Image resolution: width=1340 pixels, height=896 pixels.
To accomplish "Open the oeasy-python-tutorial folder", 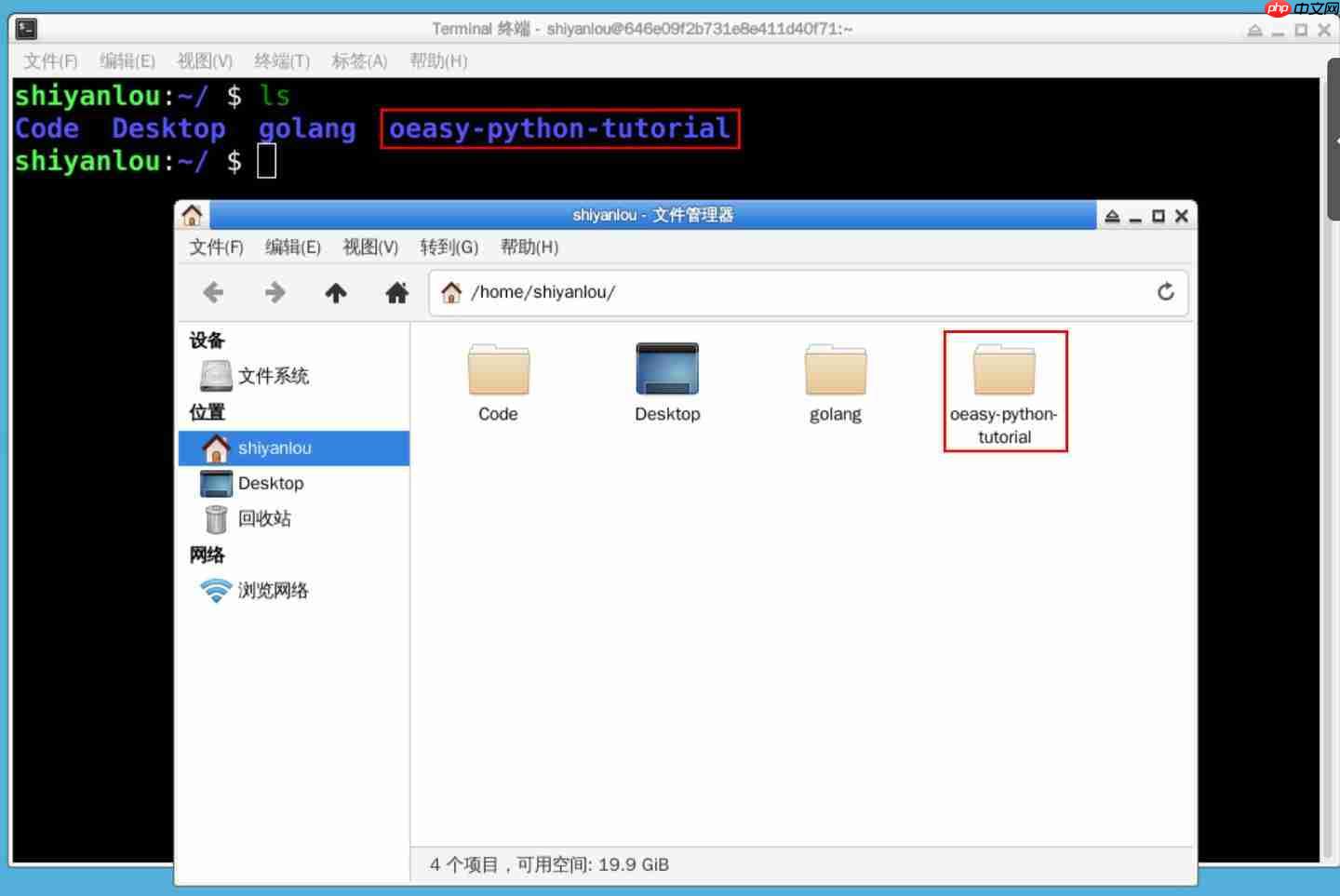I will (x=1005, y=369).
